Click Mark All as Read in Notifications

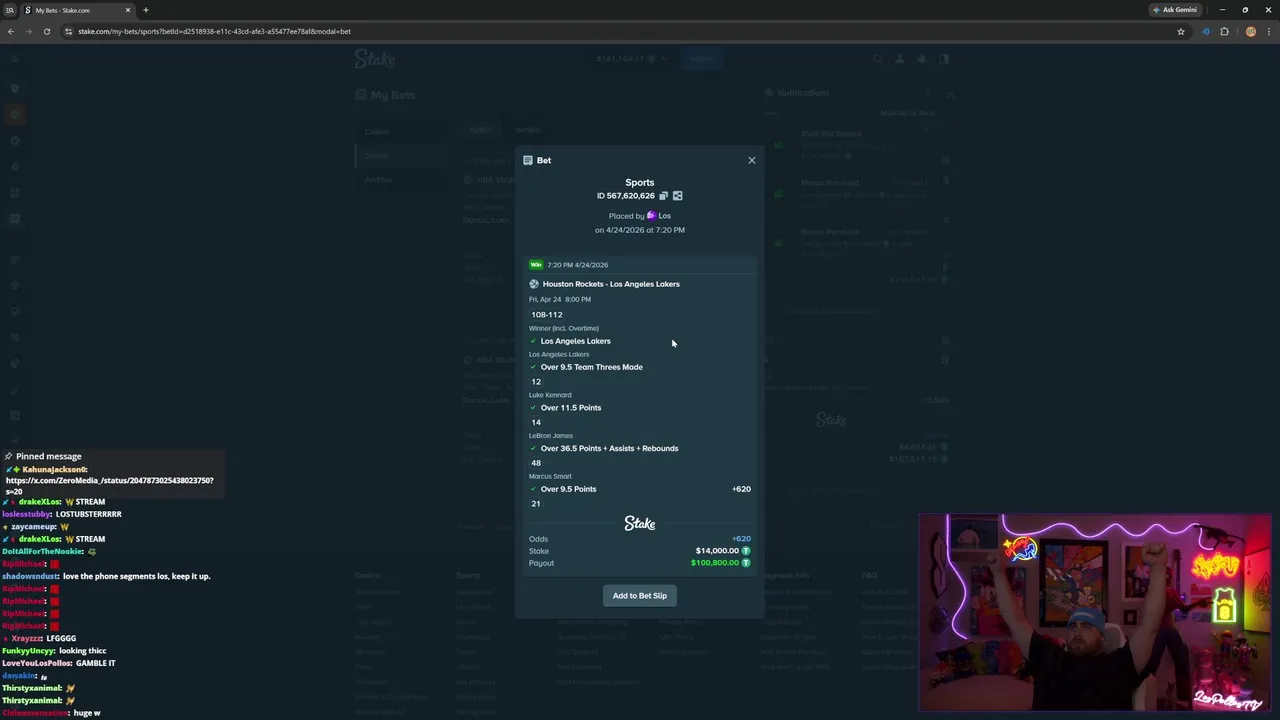point(907,114)
